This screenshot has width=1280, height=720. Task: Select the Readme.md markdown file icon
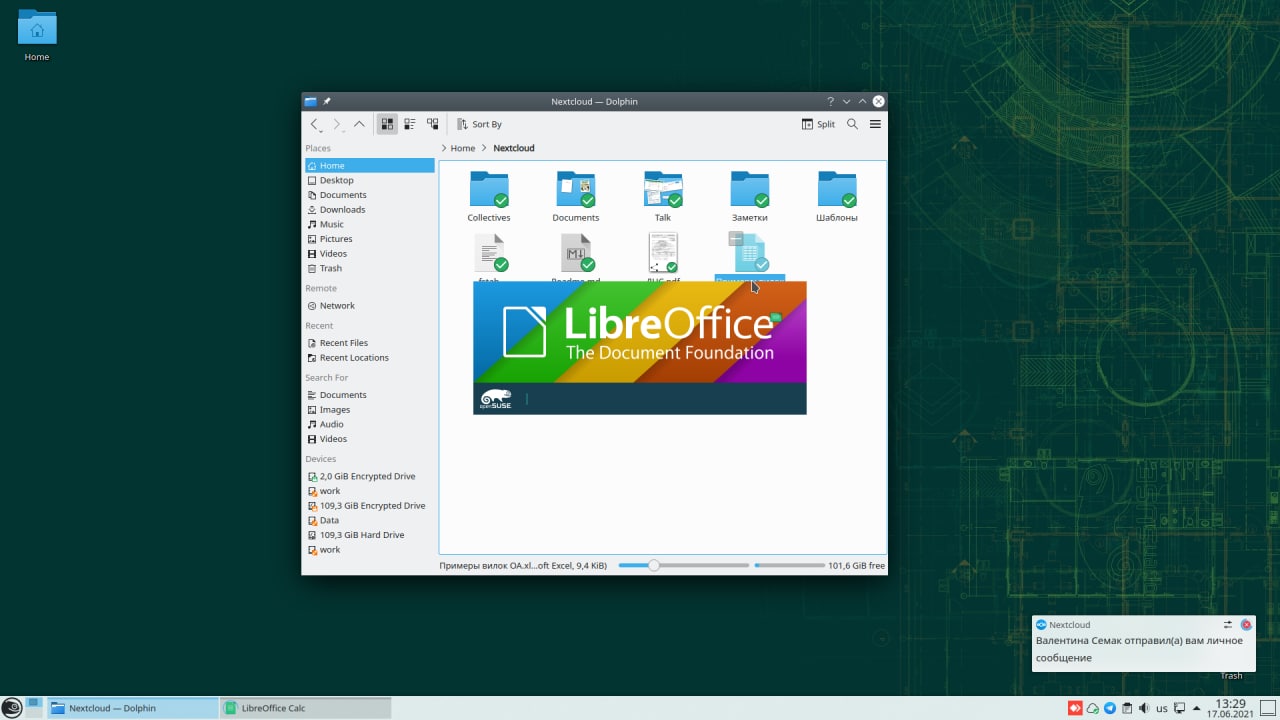[576, 253]
